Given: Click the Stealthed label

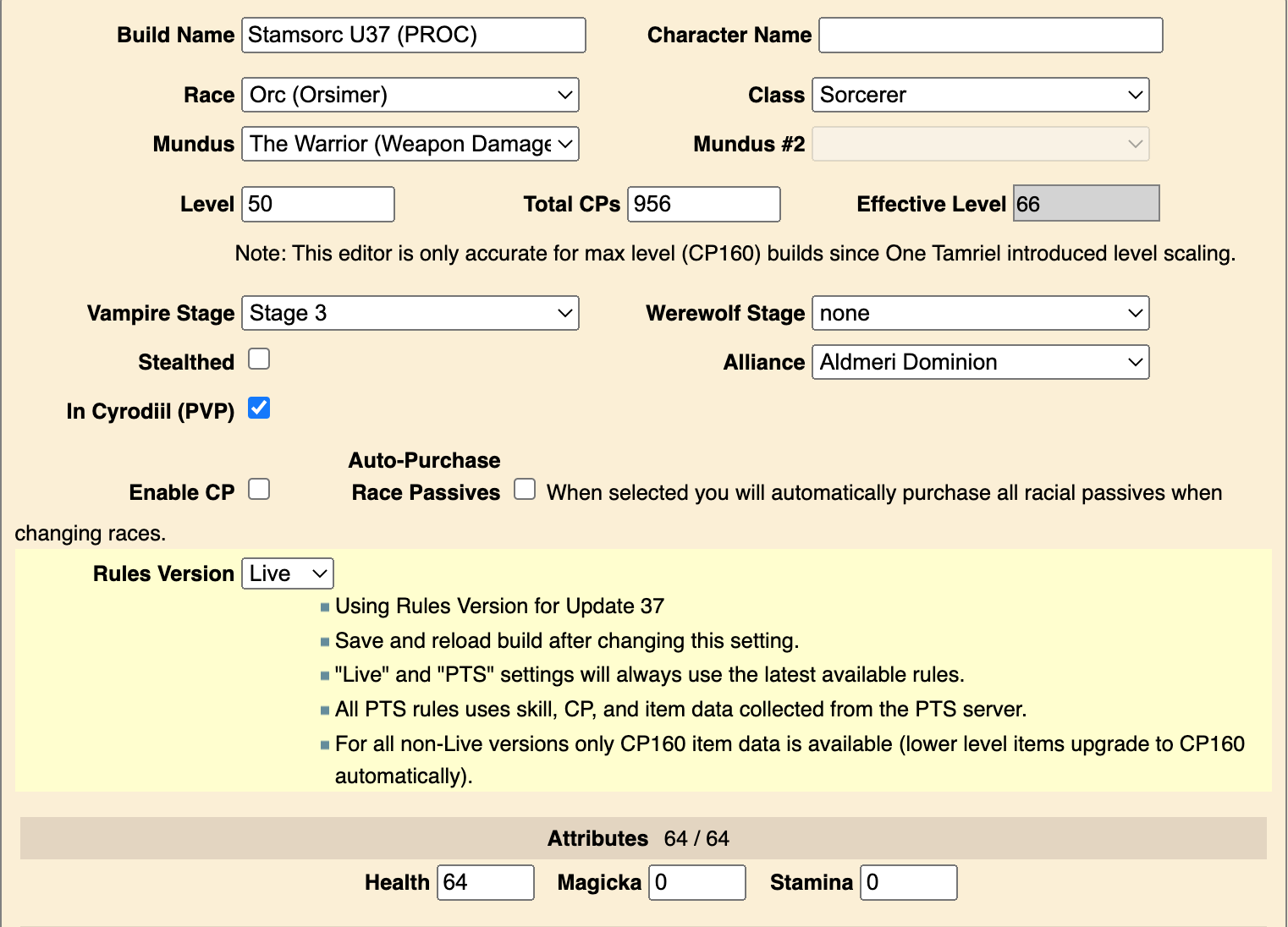Looking at the screenshot, I should 186,362.
